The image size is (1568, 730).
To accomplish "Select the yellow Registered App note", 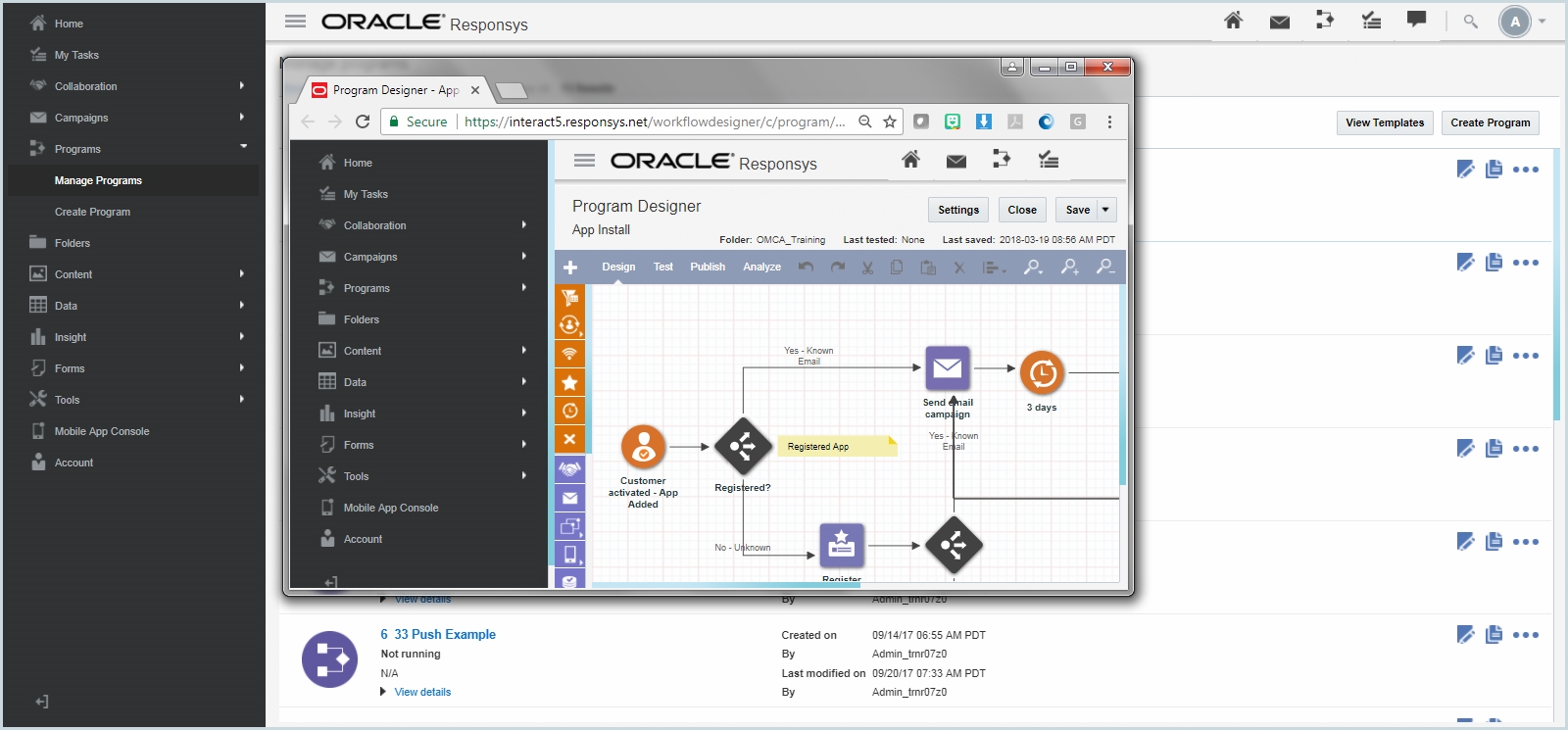I will coord(836,447).
